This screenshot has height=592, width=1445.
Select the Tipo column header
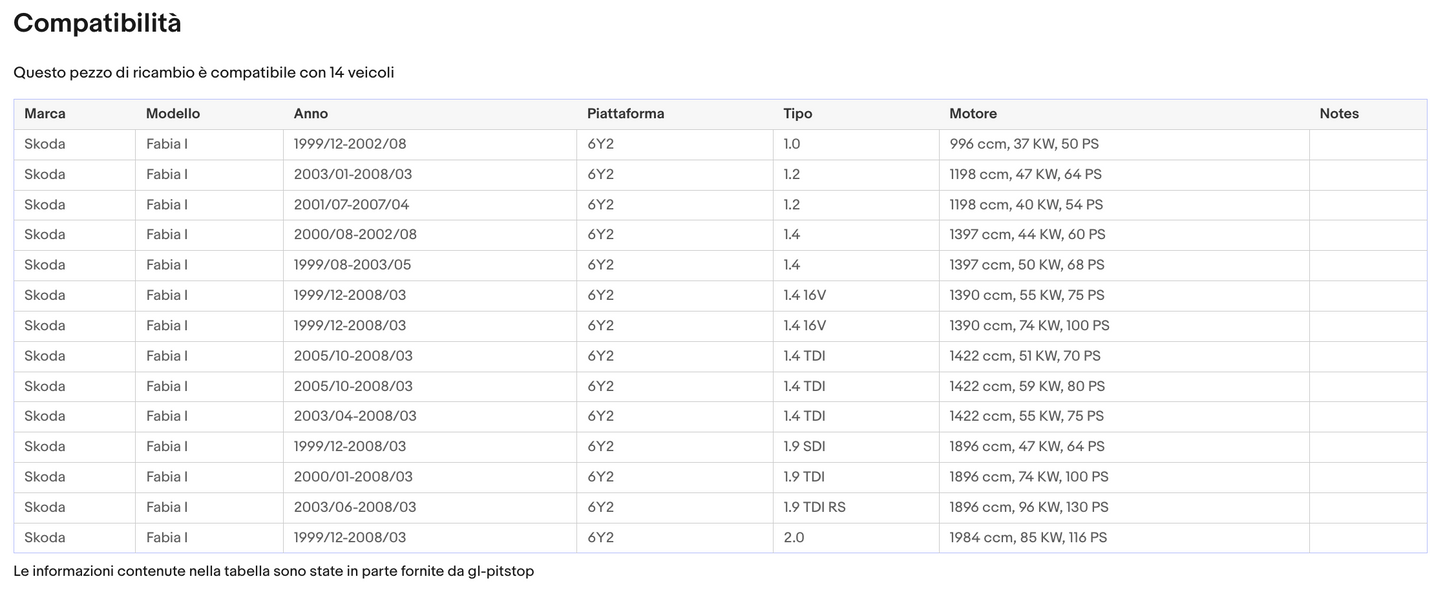pyautogui.click(x=798, y=114)
